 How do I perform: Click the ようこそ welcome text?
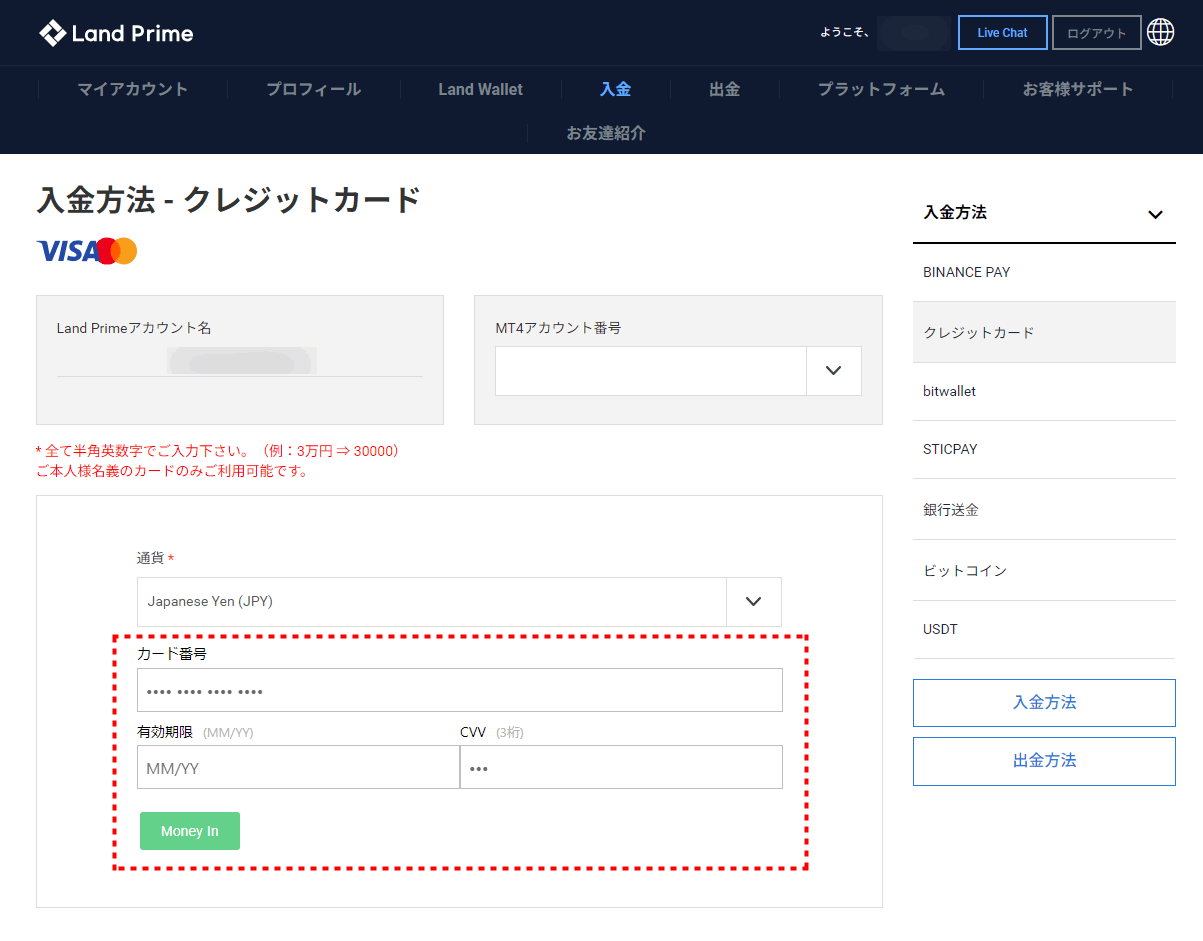[x=844, y=33]
